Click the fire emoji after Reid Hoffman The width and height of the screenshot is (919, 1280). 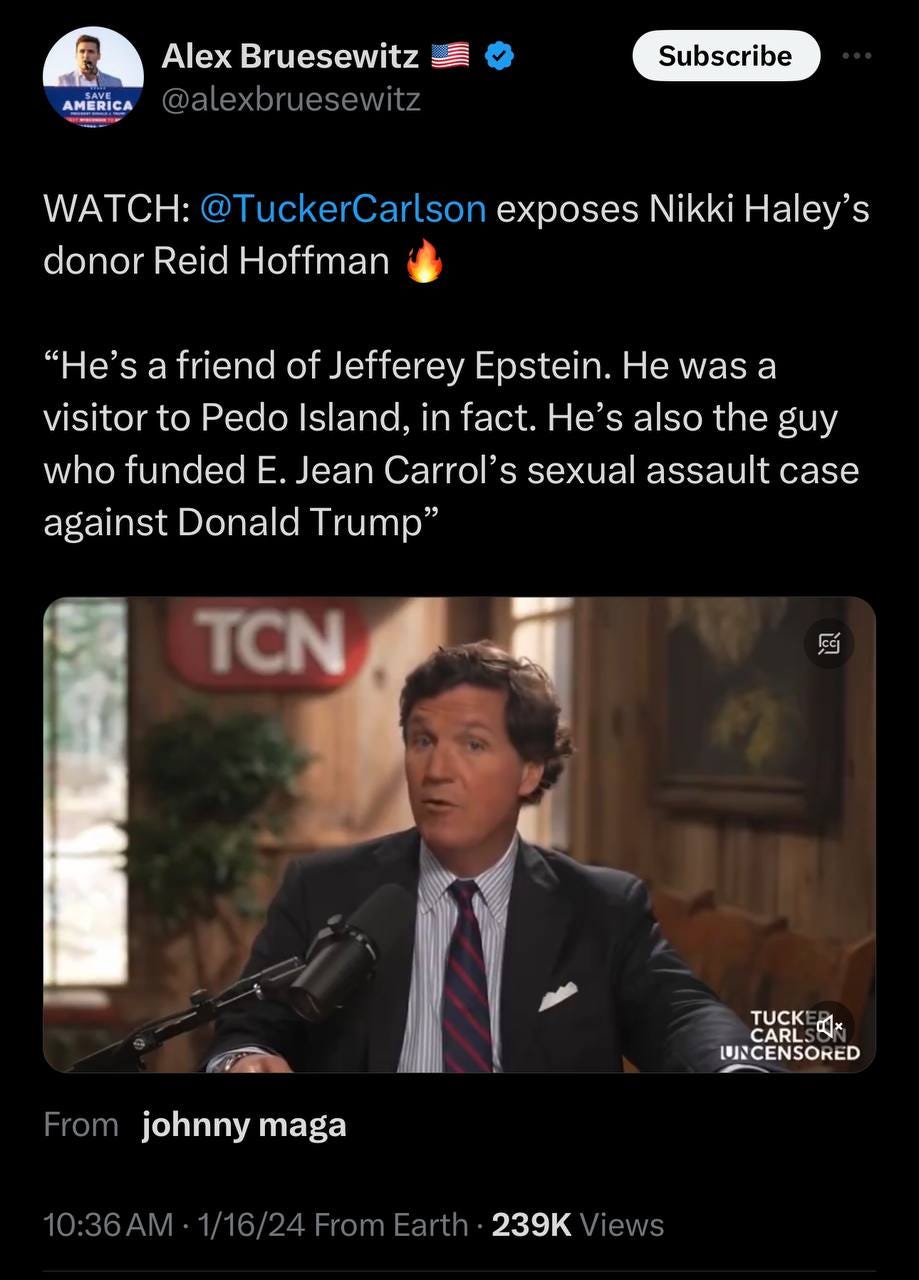pos(424,262)
